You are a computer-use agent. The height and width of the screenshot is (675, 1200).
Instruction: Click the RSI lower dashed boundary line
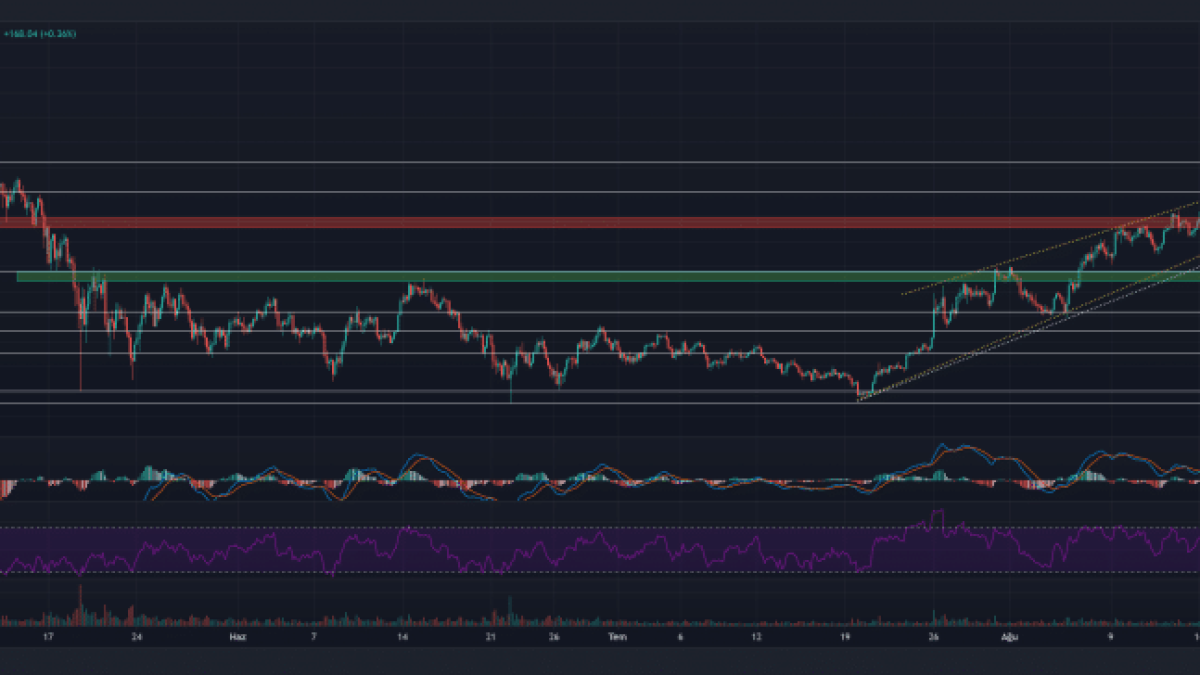tap(600, 573)
